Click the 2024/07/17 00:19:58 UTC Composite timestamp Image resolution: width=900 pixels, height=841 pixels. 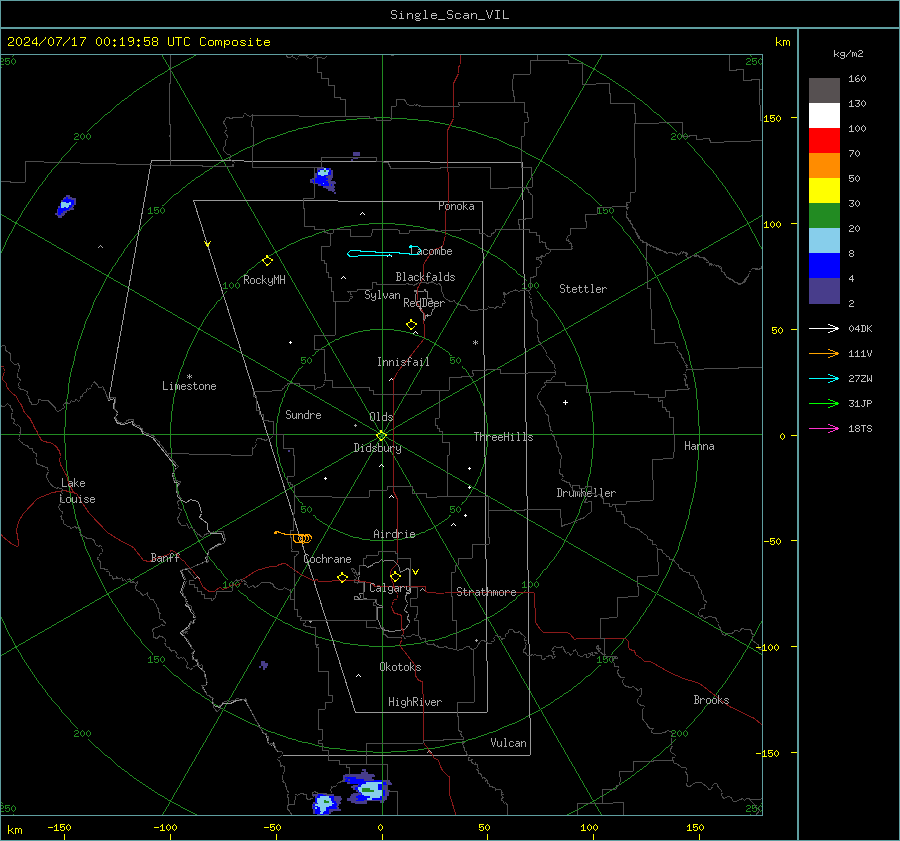coord(138,42)
